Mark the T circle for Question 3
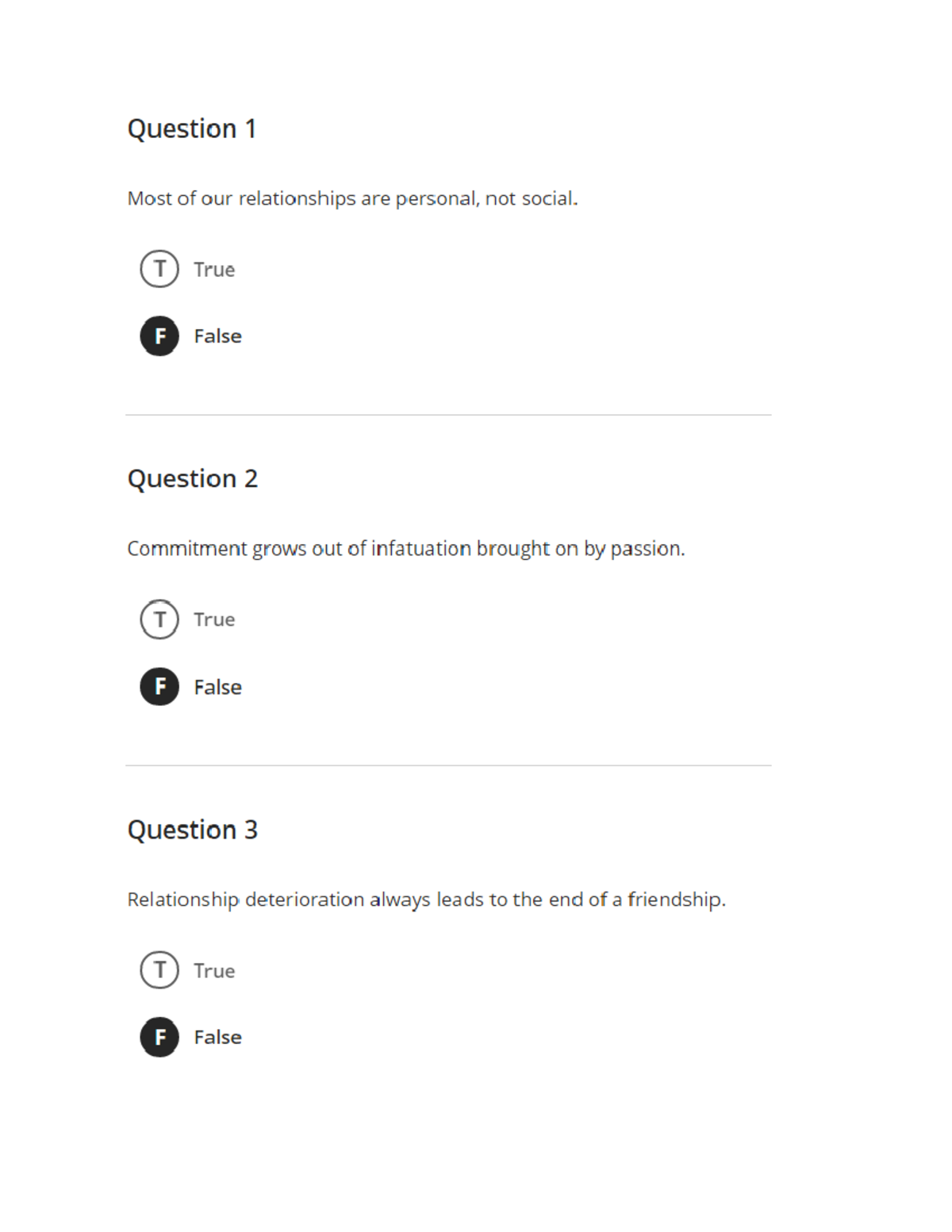Image resolution: width=952 pixels, height=1232 pixels. [159, 969]
